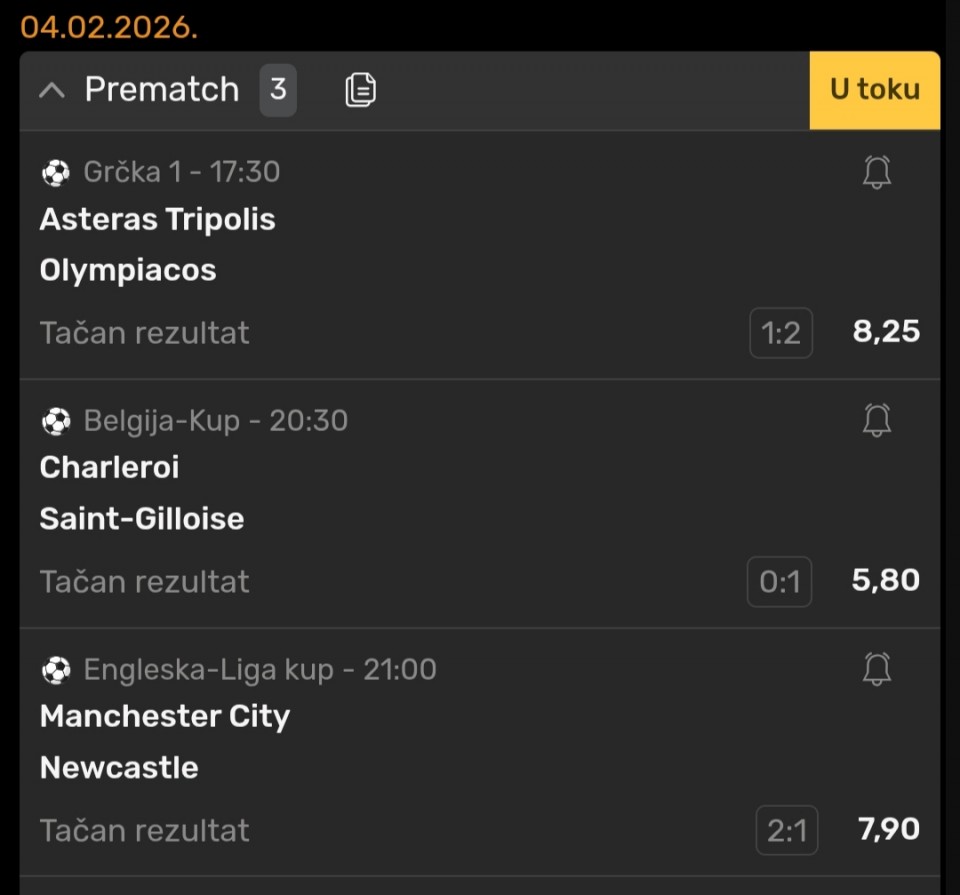960x895 pixels.
Task: Click soccer ball icon beside Belgija-Kup
Action: [56, 421]
